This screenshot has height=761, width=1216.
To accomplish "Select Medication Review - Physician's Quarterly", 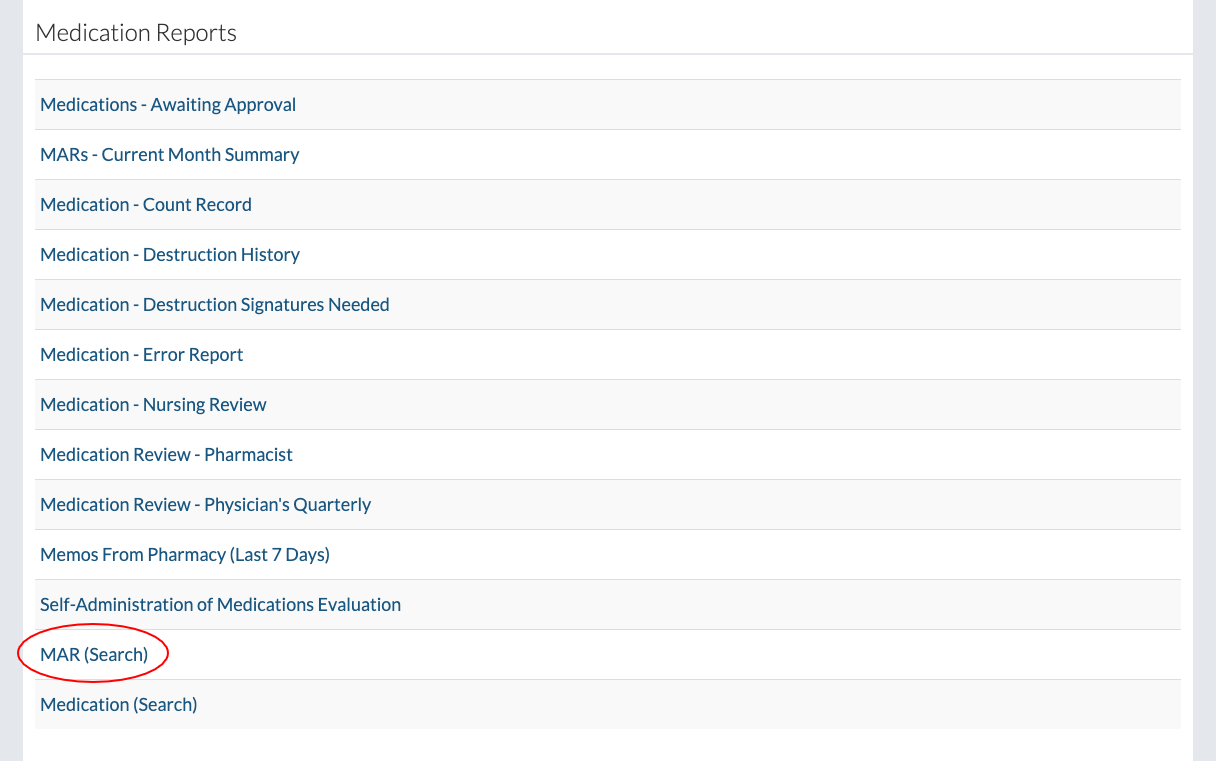I will [205, 505].
